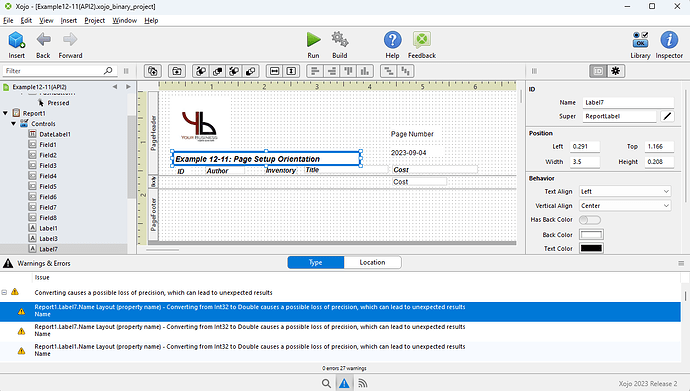Open the Feedback icon
Screen dimensions: 690x391
pos(422,40)
